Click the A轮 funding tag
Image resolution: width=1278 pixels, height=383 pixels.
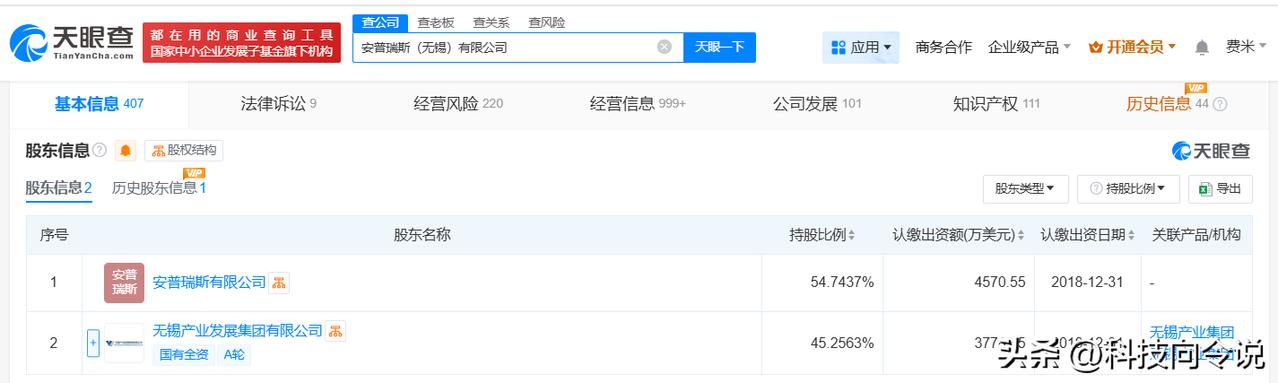click(234, 354)
